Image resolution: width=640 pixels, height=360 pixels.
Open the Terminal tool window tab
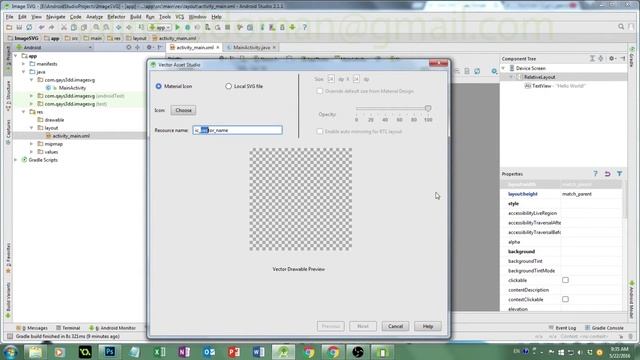click(68, 328)
